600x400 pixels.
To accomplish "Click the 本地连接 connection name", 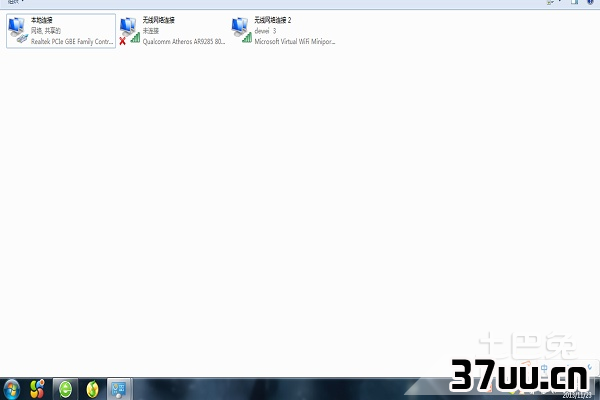I will [x=42, y=20].
